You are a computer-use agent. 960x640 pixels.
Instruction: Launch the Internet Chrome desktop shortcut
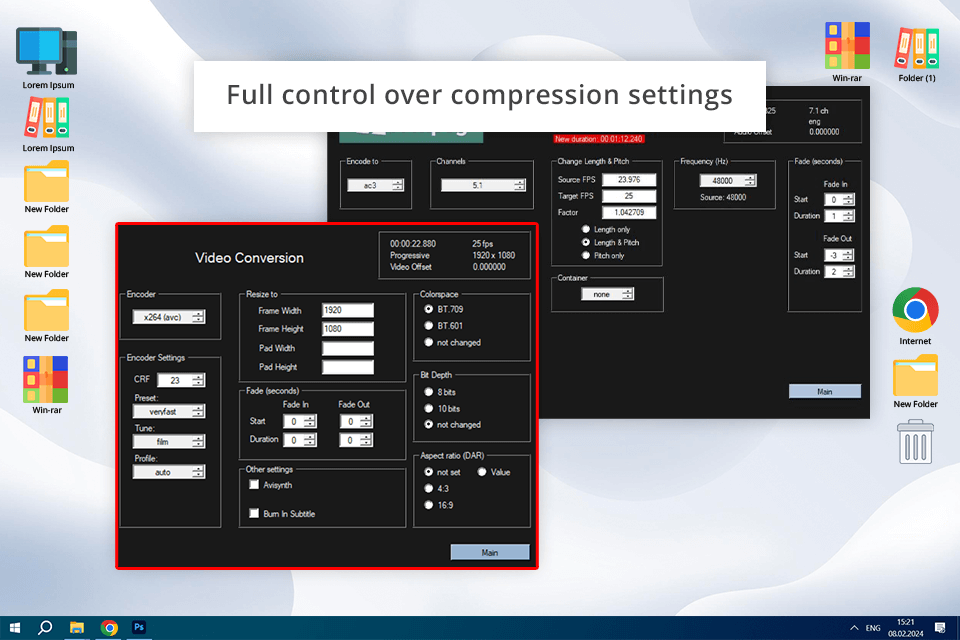915,316
